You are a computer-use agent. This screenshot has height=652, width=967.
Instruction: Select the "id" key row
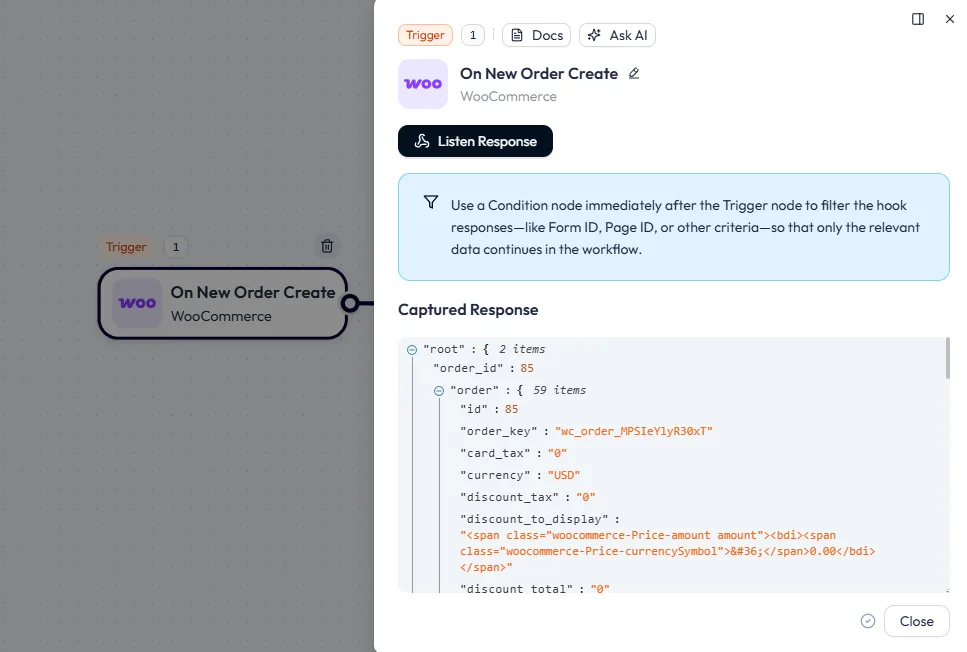[x=489, y=409]
